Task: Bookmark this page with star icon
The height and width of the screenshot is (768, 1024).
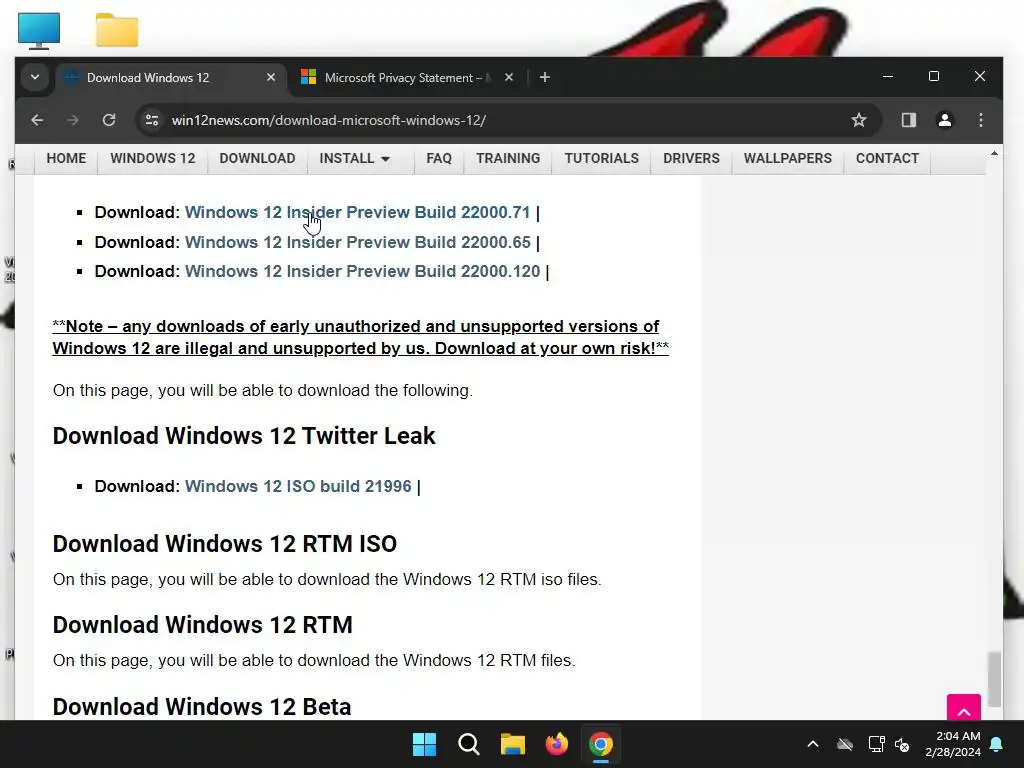Action: (x=859, y=120)
